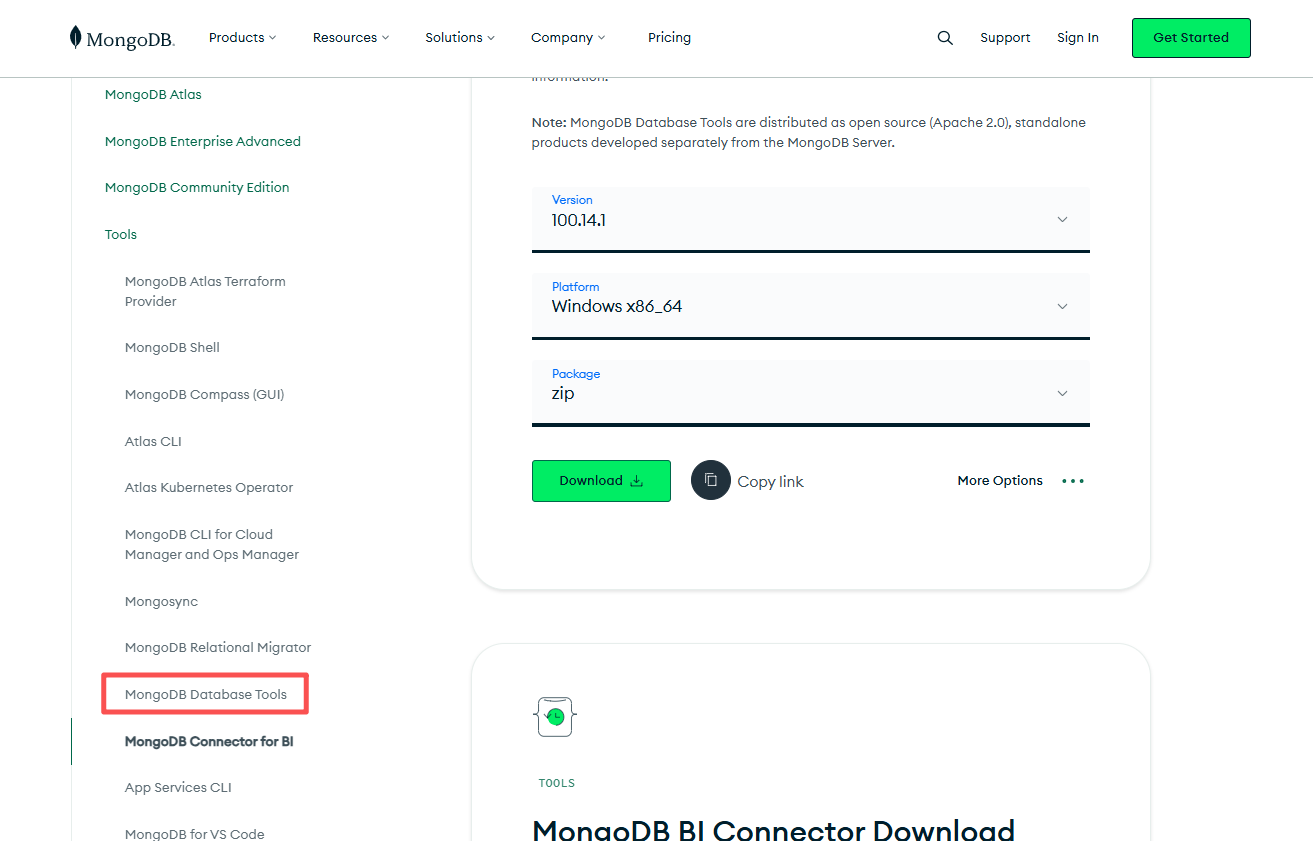Open MongoDB Relational Migrator in sidebar
This screenshot has width=1313, height=841.
pyautogui.click(x=218, y=648)
